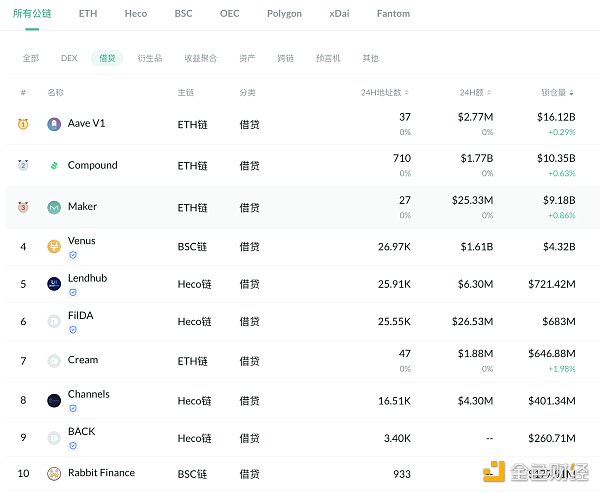600x493 pixels.
Task: Click the Rabbit Finance logo icon
Action: pyautogui.click(x=54, y=473)
